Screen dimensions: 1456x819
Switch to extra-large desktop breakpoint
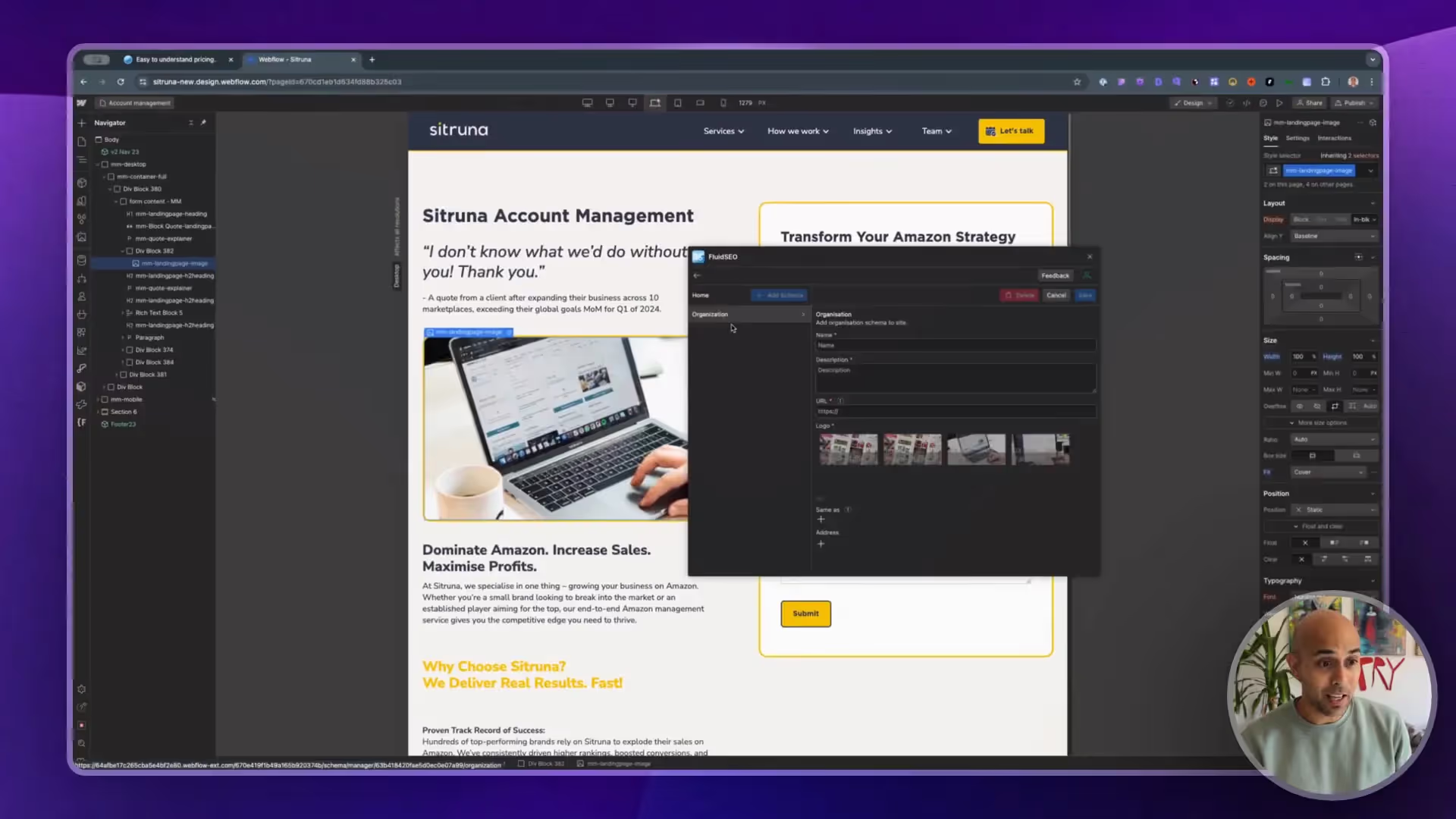pos(587,103)
